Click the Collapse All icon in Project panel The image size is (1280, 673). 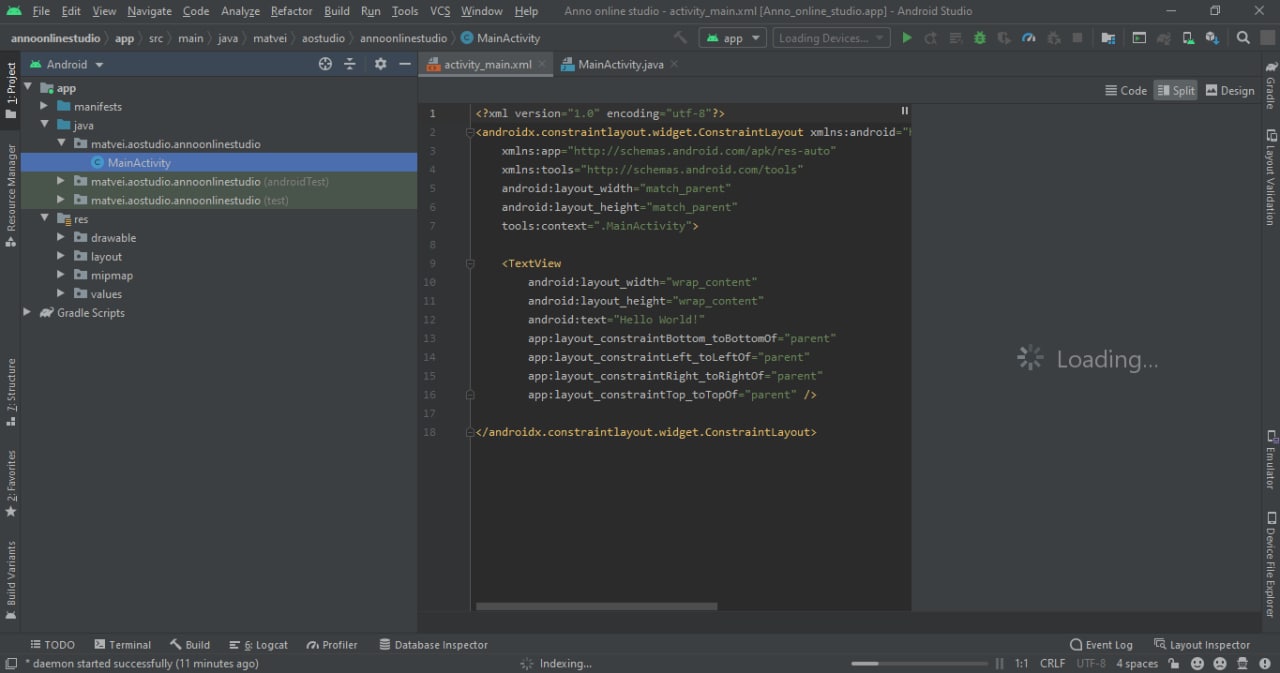pos(350,64)
